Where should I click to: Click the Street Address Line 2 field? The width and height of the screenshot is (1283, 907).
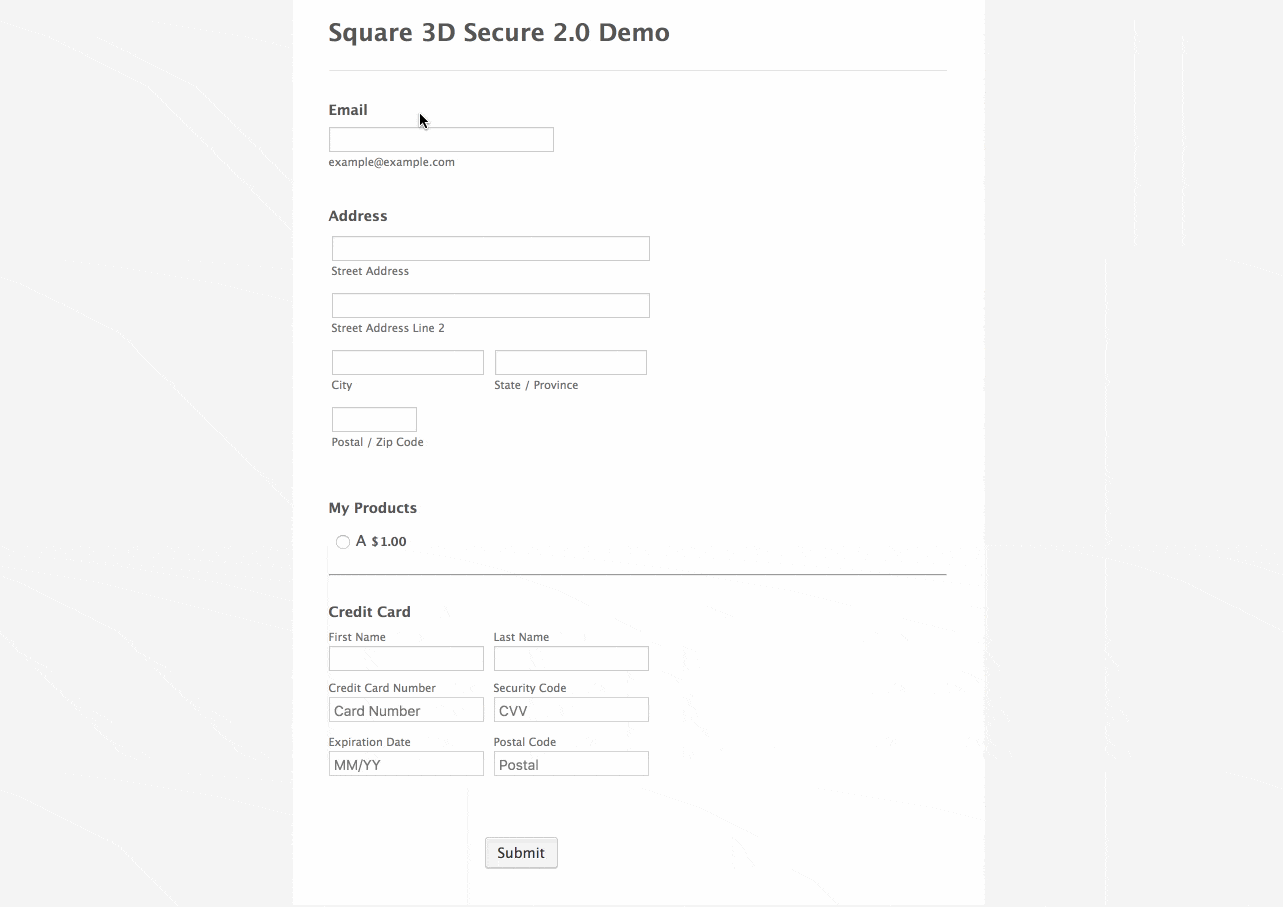pos(490,306)
